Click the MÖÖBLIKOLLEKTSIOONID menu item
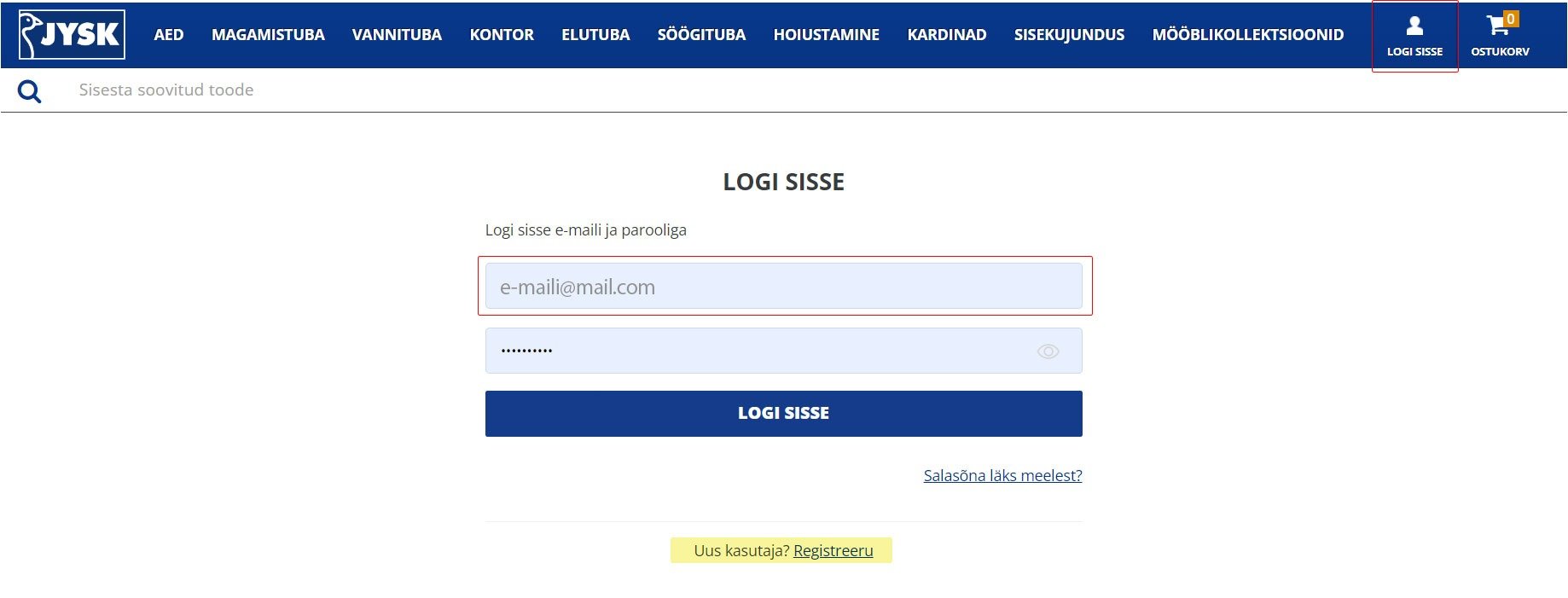 pyautogui.click(x=1248, y=35)
